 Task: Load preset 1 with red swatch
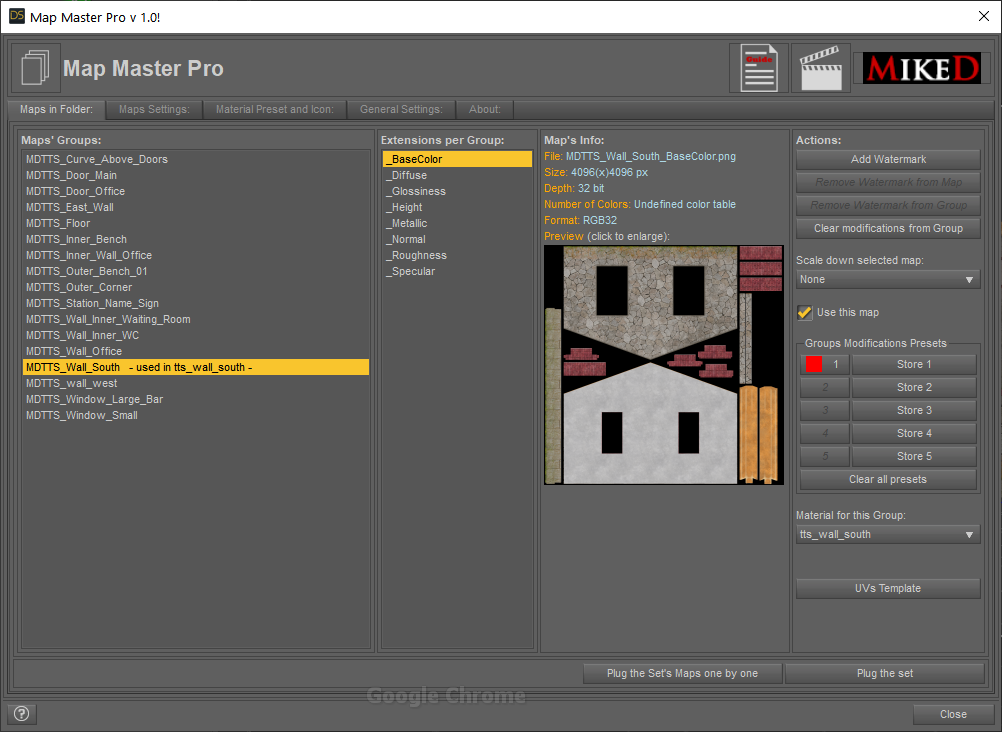coord(824,364)
